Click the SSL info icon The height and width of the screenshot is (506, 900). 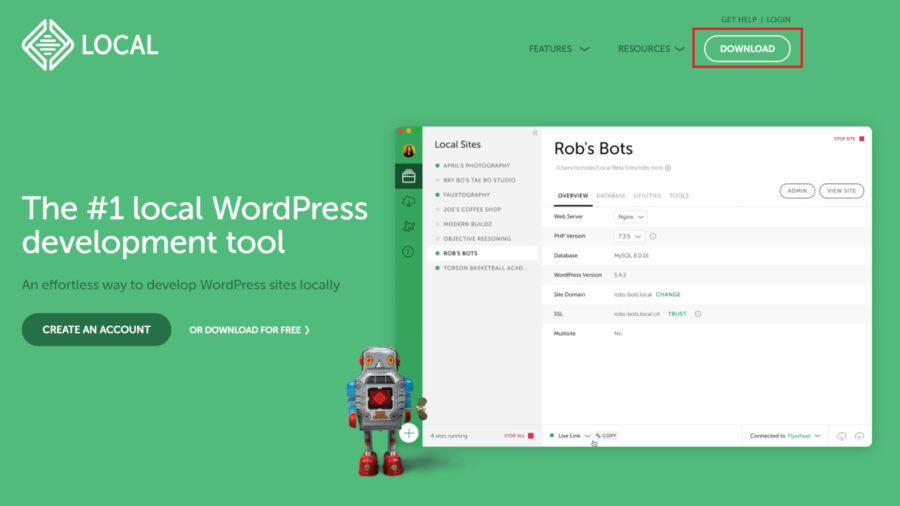point(698,314)
